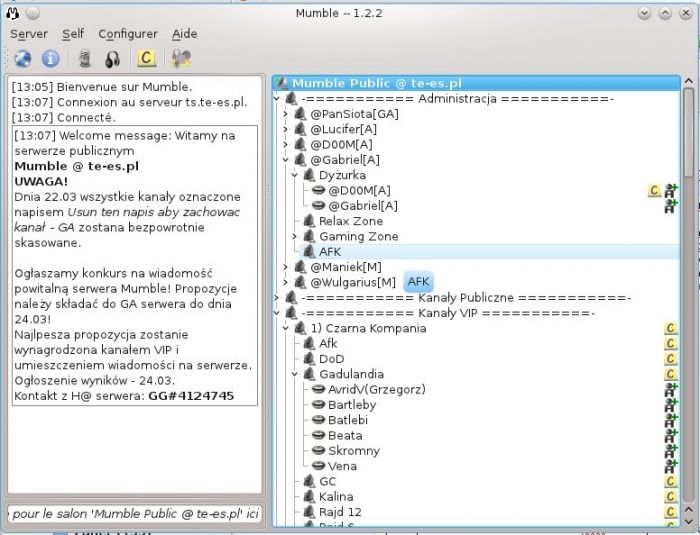Click the friend icon beside user @D00M[A]
This screenshot has width=700, height=535.
coord(671,191)
